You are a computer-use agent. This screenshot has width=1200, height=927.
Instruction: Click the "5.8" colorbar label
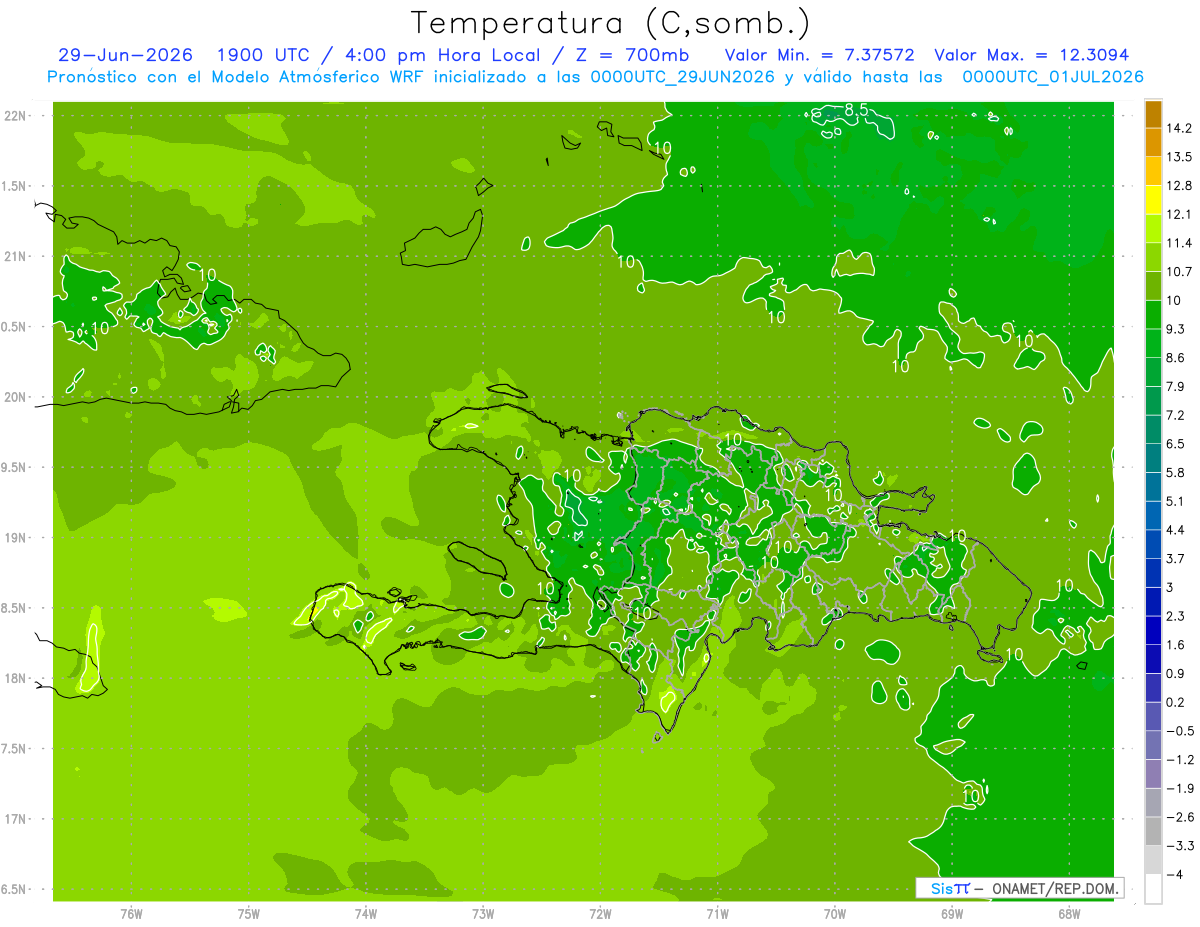1176,473
